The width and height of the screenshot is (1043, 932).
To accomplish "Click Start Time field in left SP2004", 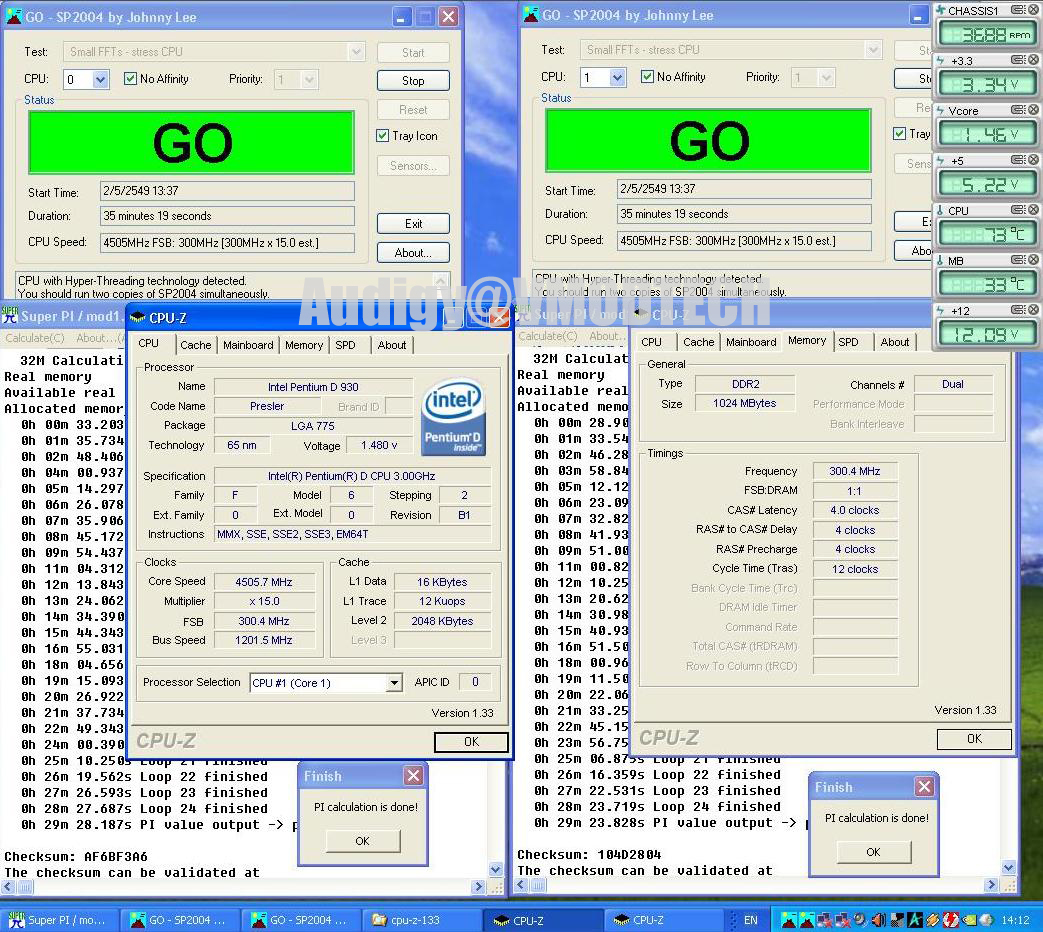I will click(227, 191).
